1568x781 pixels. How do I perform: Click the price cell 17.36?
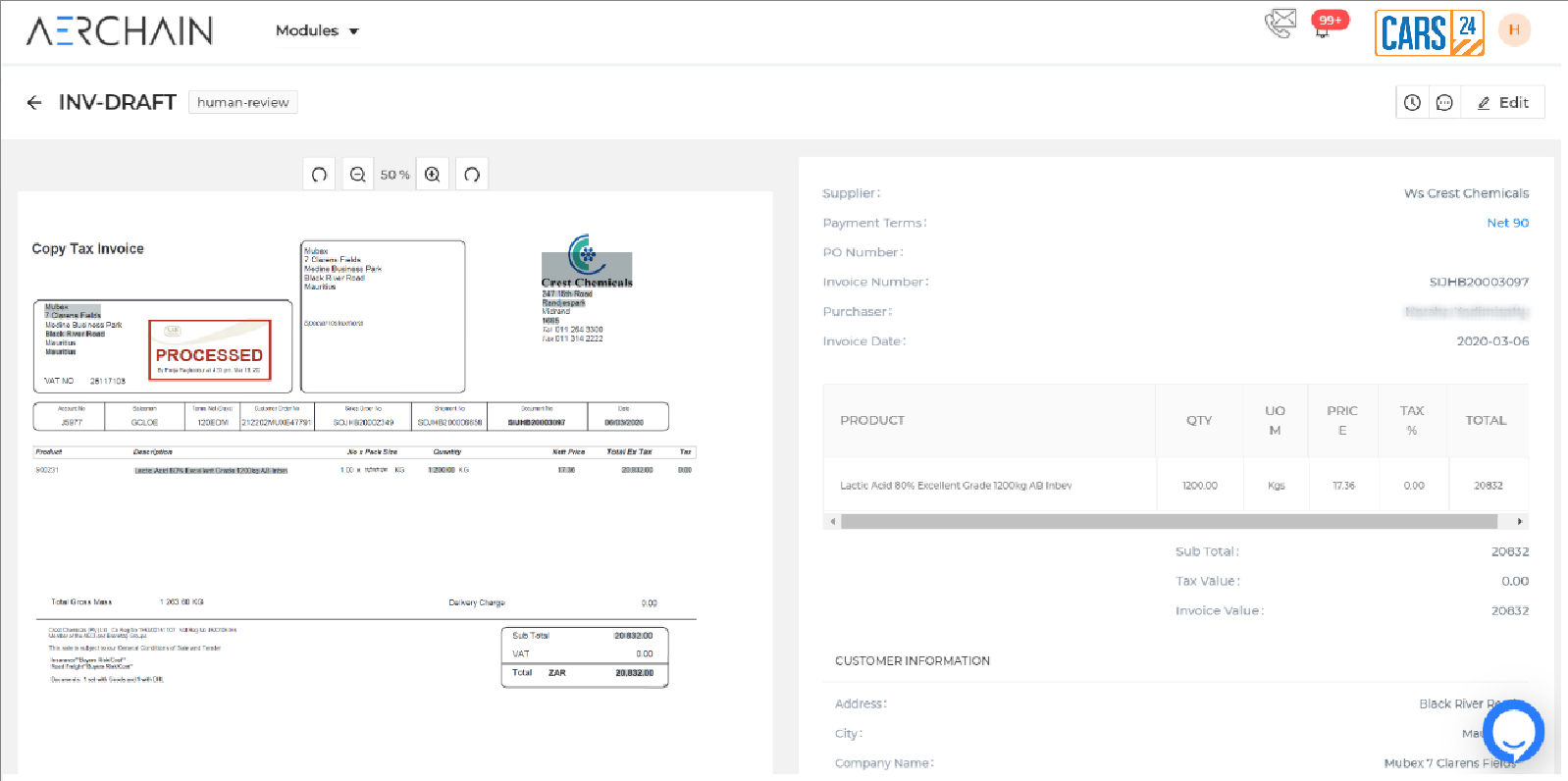pos(1343,486)
